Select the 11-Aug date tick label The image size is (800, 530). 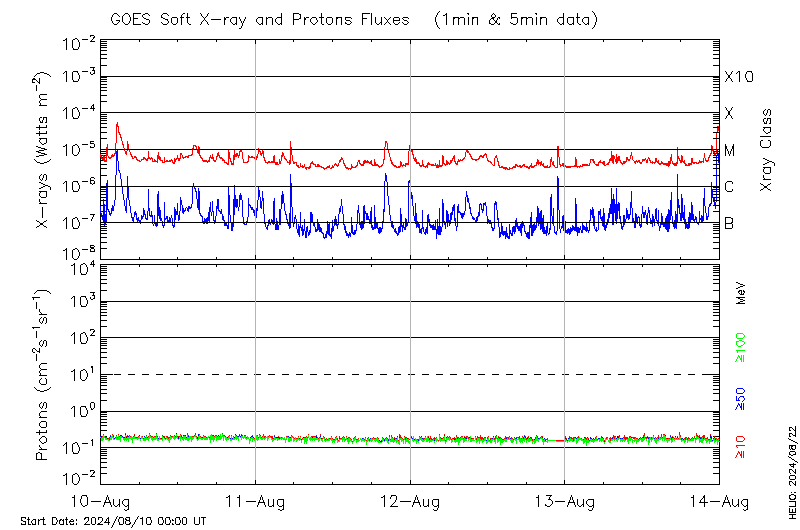255,500
